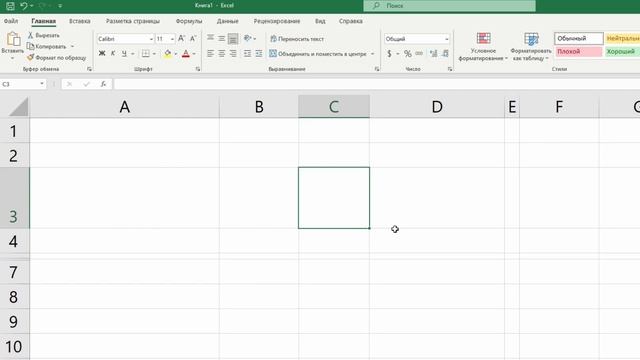Select Top Align icon
The width and height of the screenshot is (640, 360).
(210, 38)
